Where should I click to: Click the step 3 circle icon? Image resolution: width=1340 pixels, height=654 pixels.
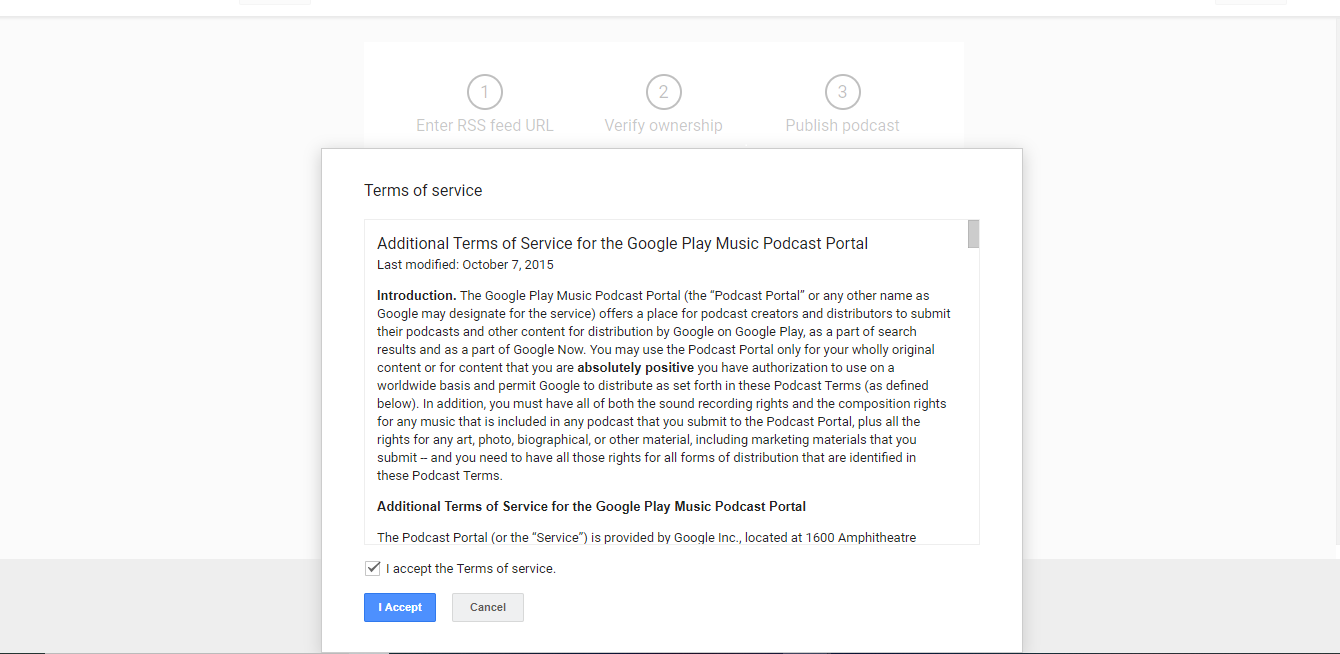[x=842, y=93]
